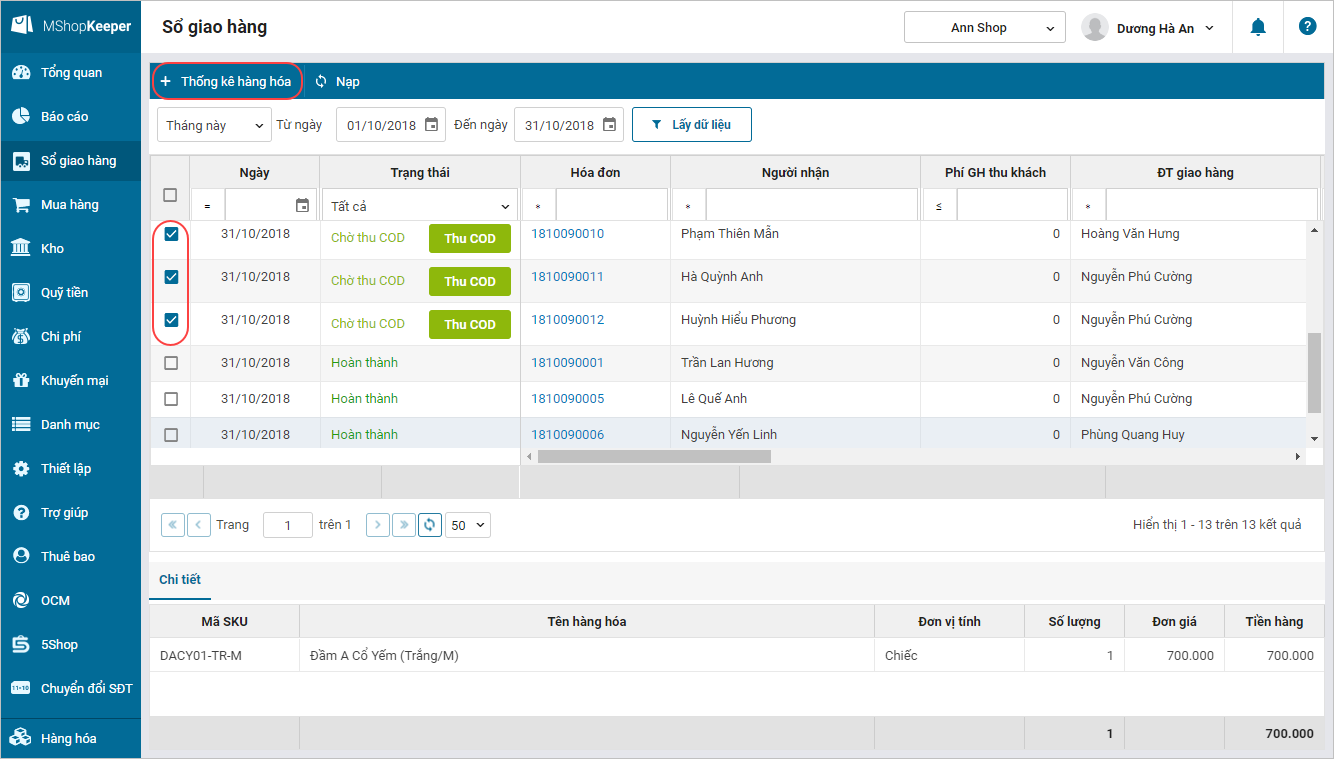Click the pagination refresh icon
This screenshot has height=759, width=1334.
click(430, 524)
